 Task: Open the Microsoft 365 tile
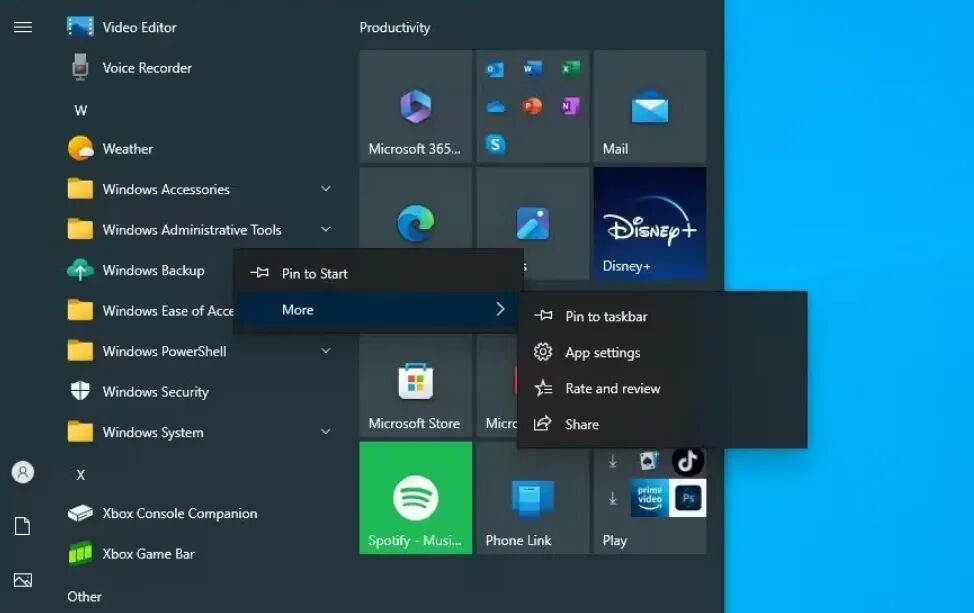[416, 107]
